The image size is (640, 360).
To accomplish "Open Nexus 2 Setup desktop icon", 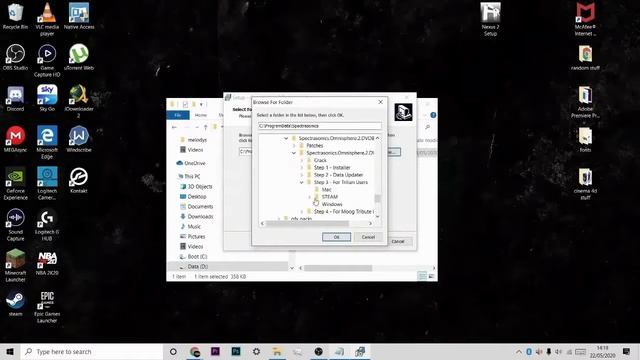I will click(x=490, y=19).
